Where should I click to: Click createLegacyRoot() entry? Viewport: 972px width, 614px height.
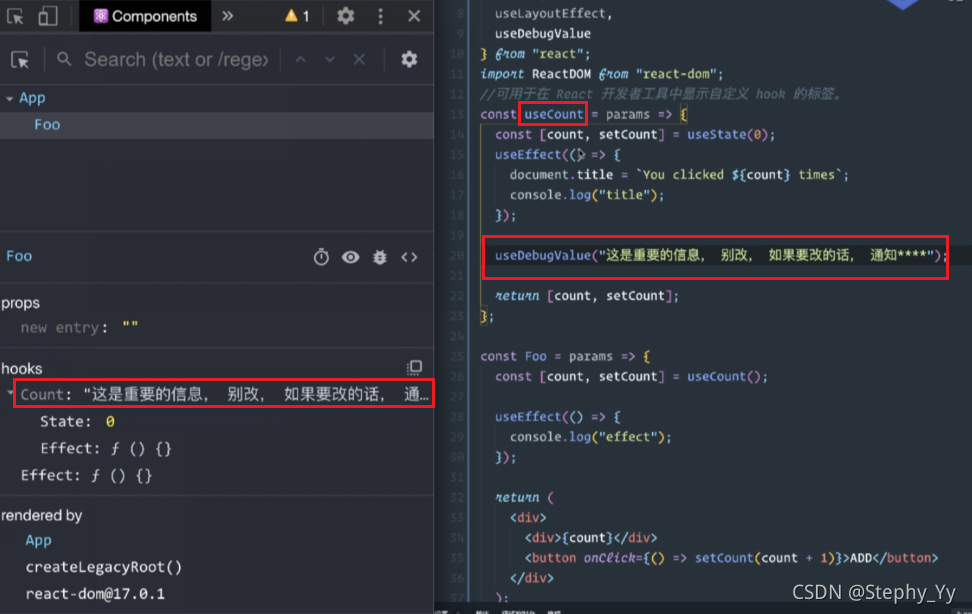(104, 567)
